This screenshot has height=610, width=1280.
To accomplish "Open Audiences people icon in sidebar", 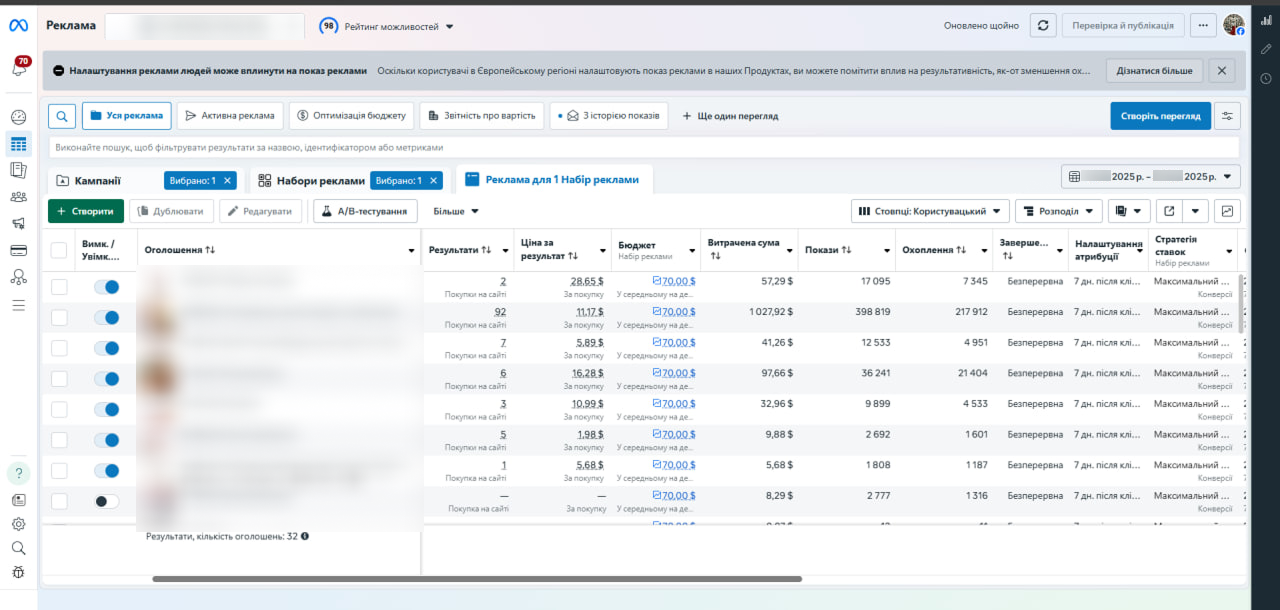I will (x=18, y=197).
